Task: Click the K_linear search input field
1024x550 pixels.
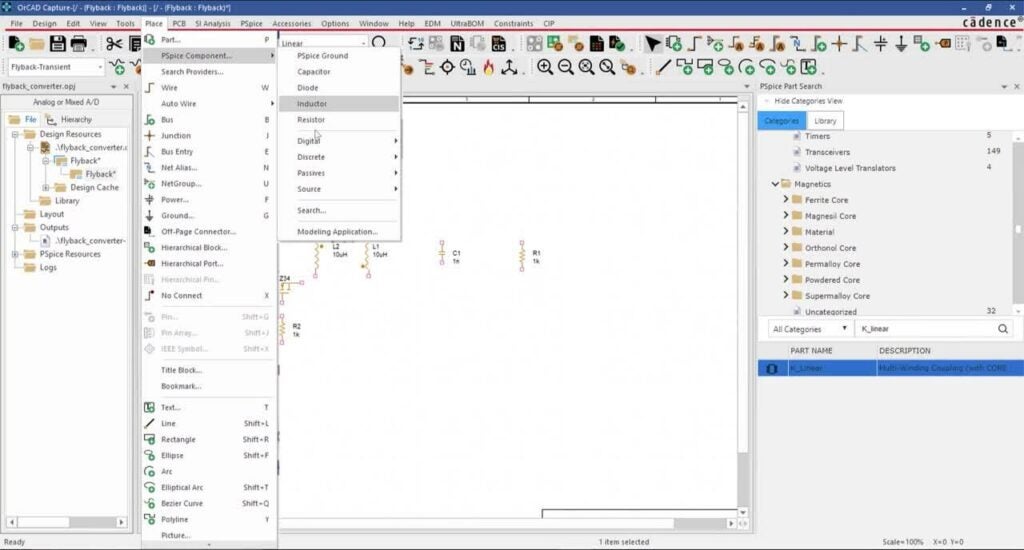Action: tap(926, 329)
